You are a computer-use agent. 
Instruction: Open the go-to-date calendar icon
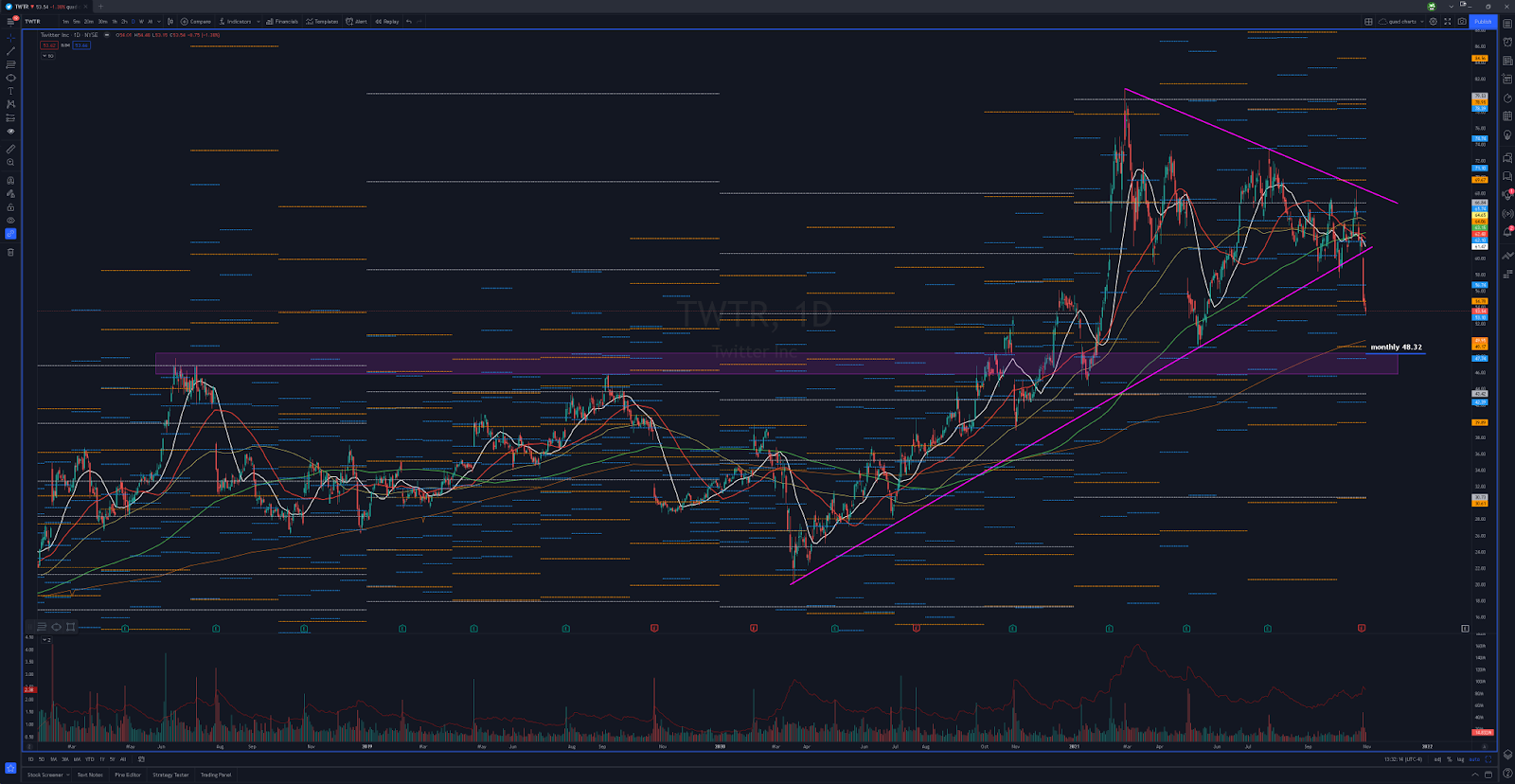tap(141, 758)
